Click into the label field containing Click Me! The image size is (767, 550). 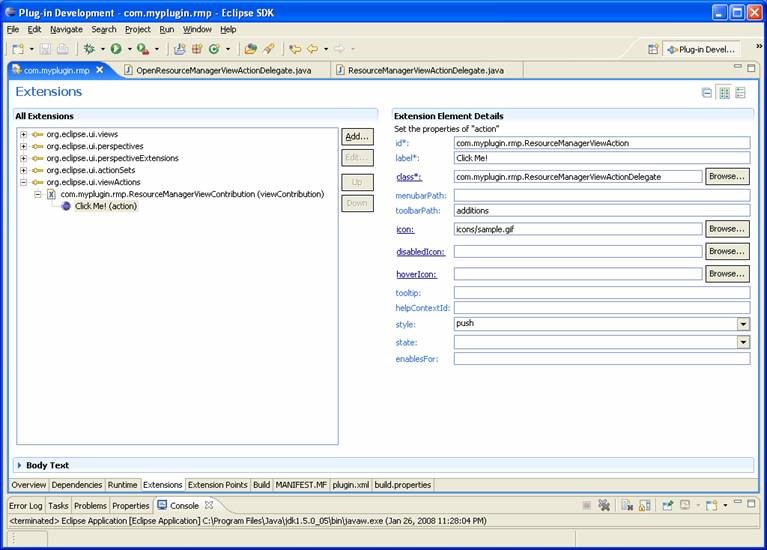(x=602, y=158)
